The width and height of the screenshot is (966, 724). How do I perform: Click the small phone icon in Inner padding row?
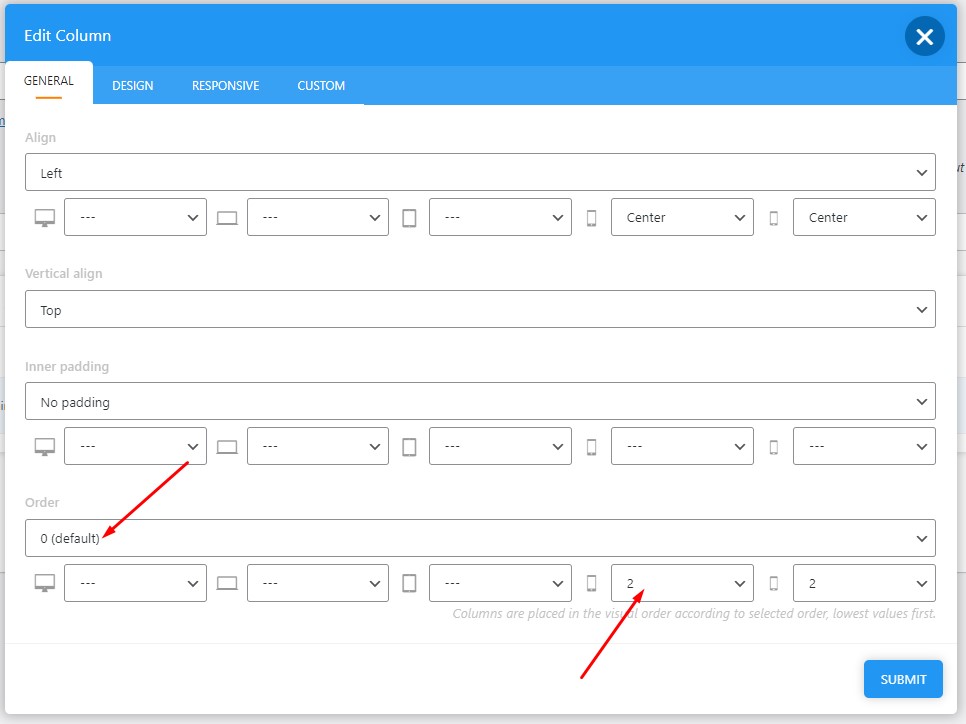click(774, 447)
